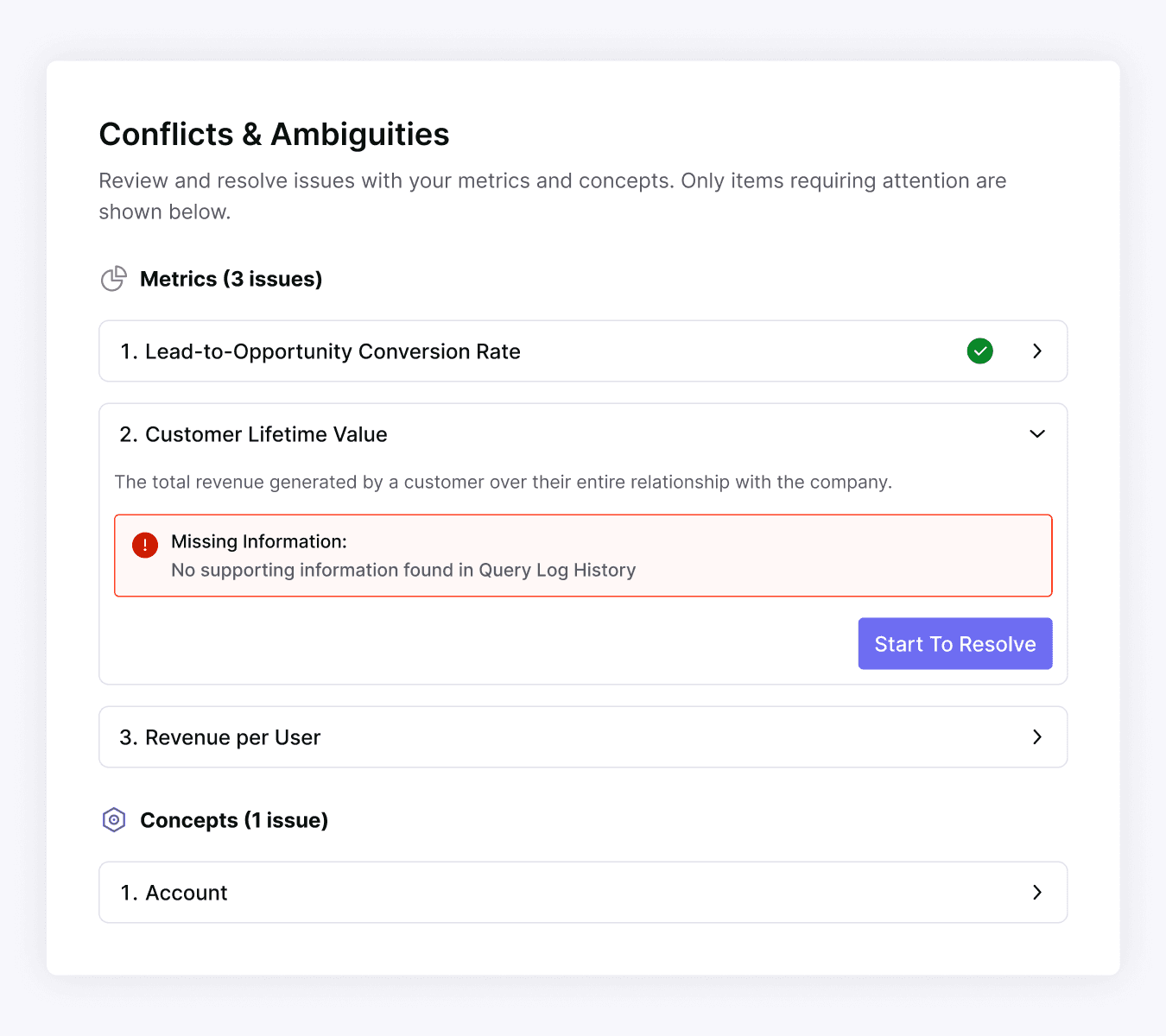Expand the Account concept using its chevron
The height and width of the screenshot is (1036, 1166).
(x=1037, y=893)
